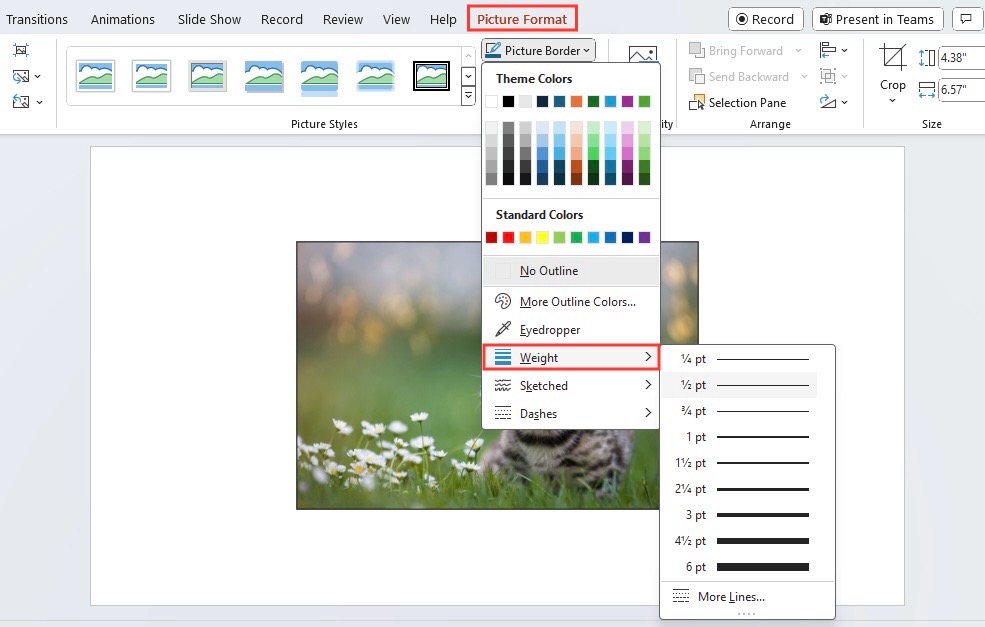Expand the Sketched submenu

[570, 385]
